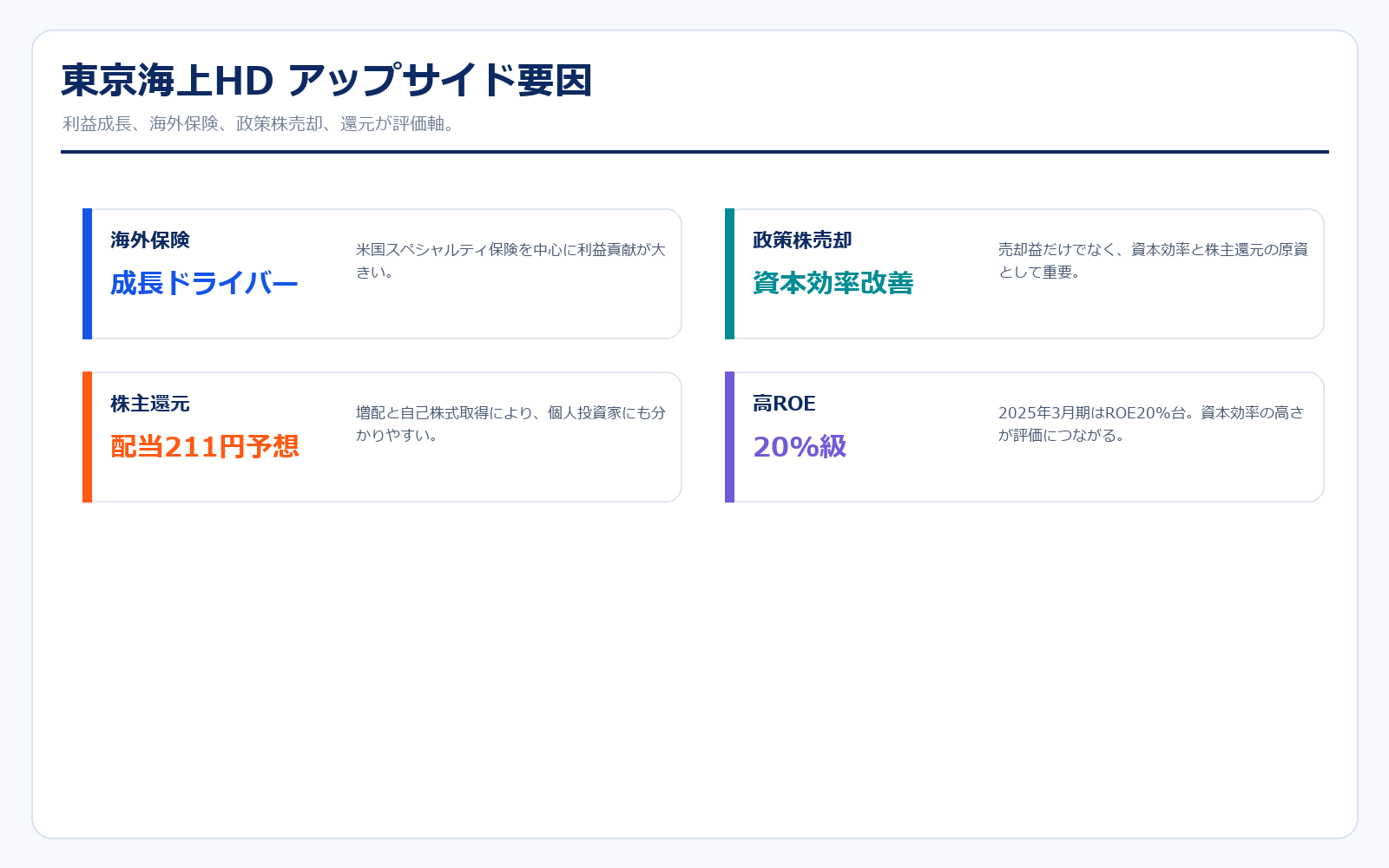Click the 高ROE card heading

(784, 404)
